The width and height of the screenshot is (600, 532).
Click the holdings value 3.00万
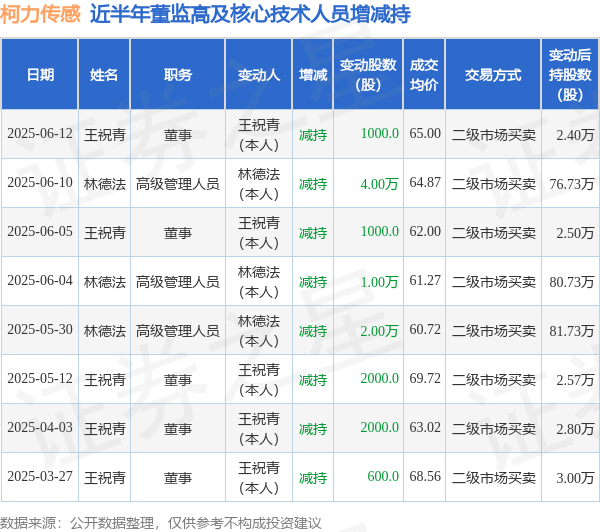click(x=575, y=478)
